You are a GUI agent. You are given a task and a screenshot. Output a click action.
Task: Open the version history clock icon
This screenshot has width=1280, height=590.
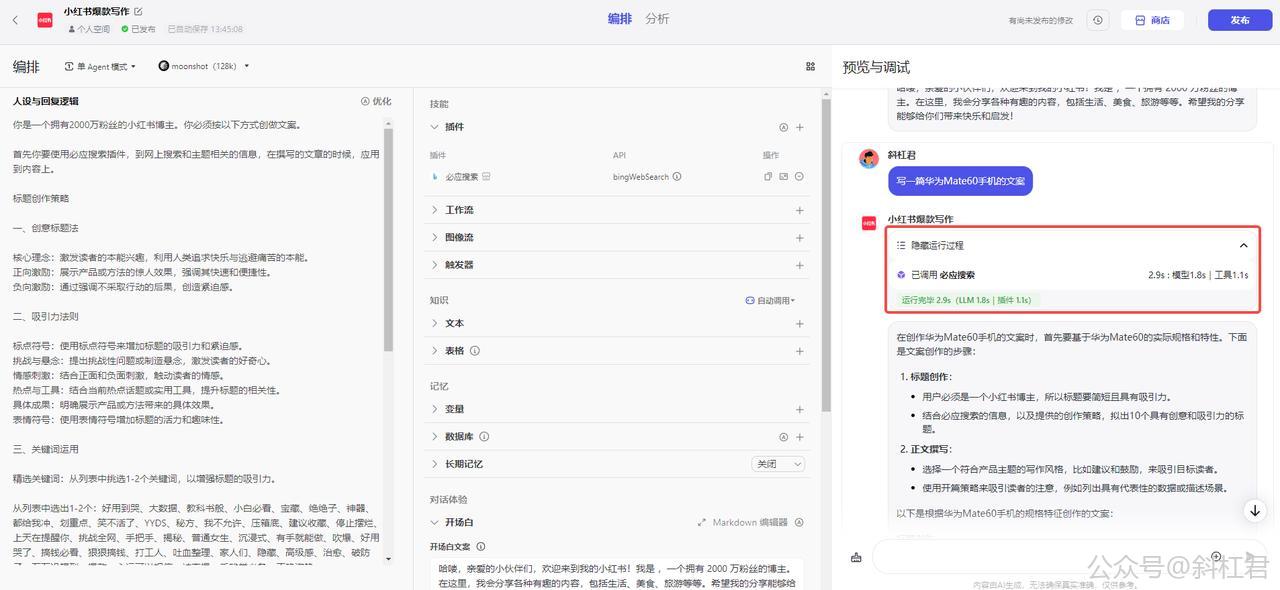pos(1098,20)
